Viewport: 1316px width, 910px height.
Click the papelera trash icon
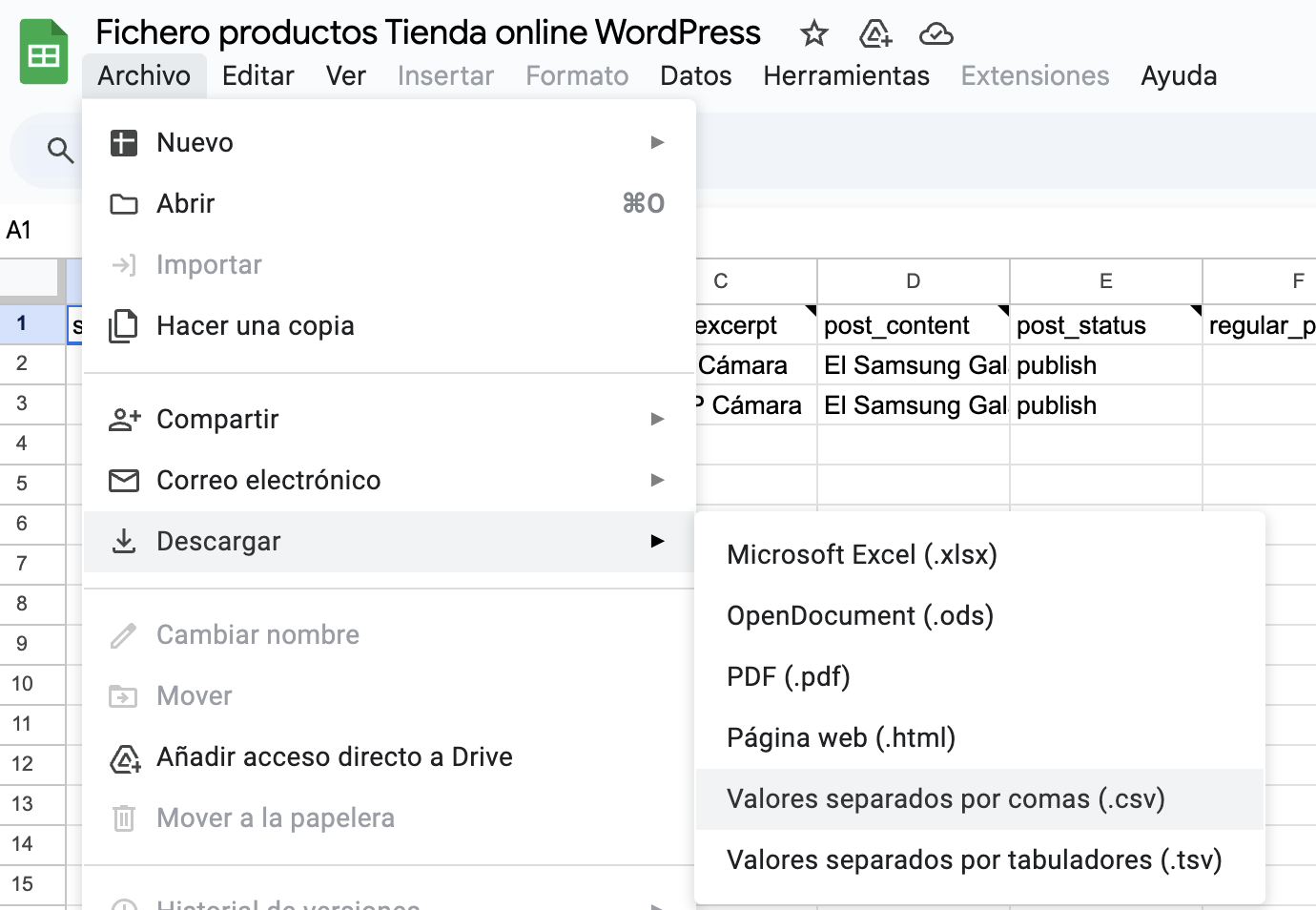coord(124,818)
